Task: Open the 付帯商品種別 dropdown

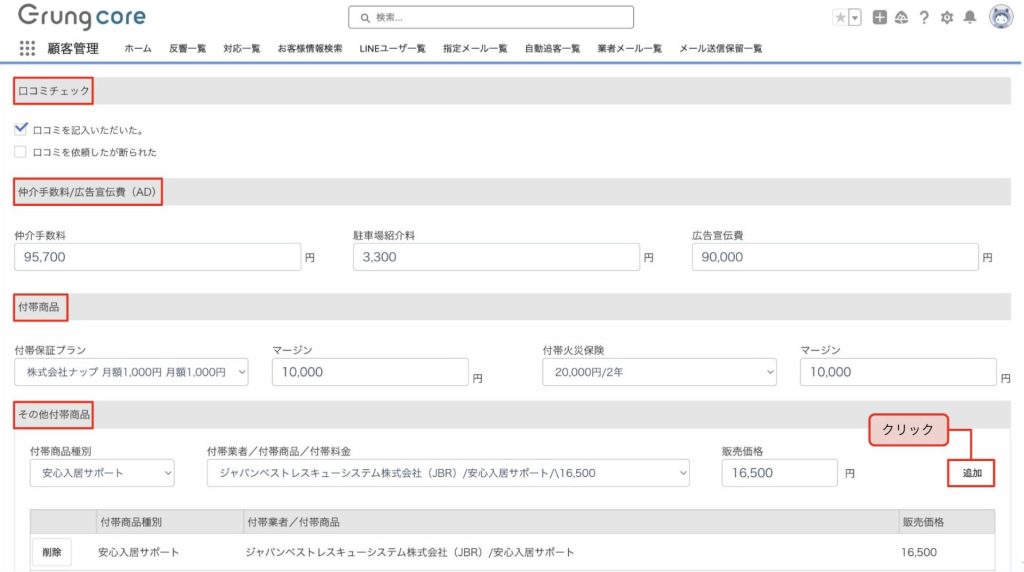Action: (102, 473)
